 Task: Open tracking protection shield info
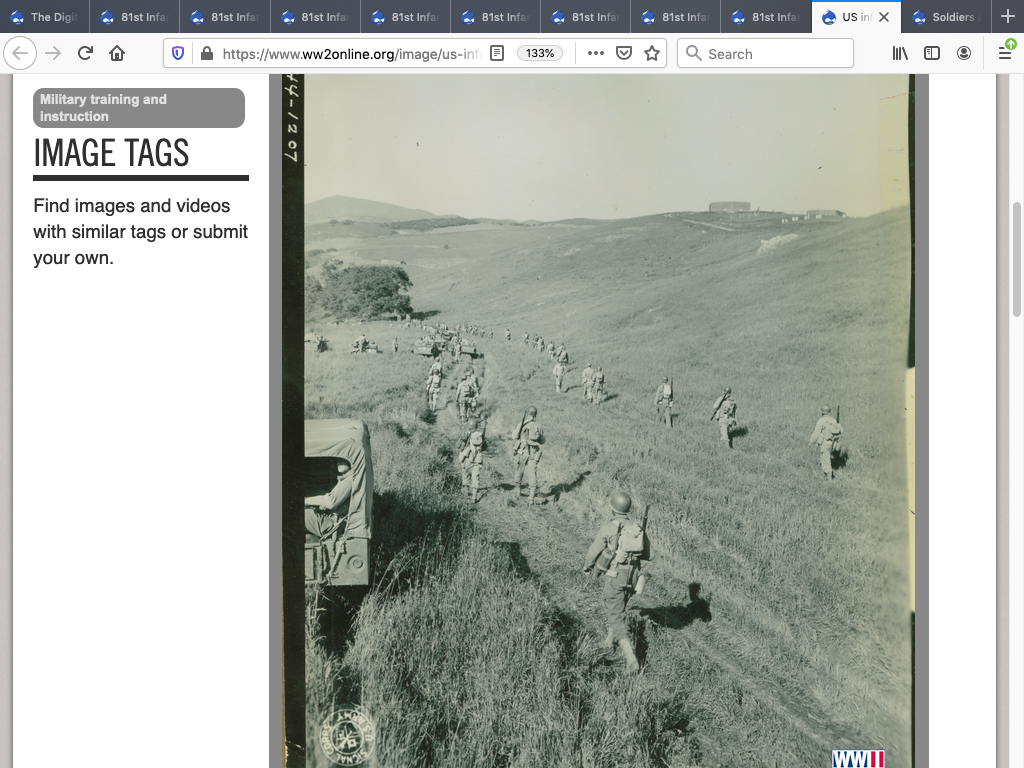(x=178, y=54)
